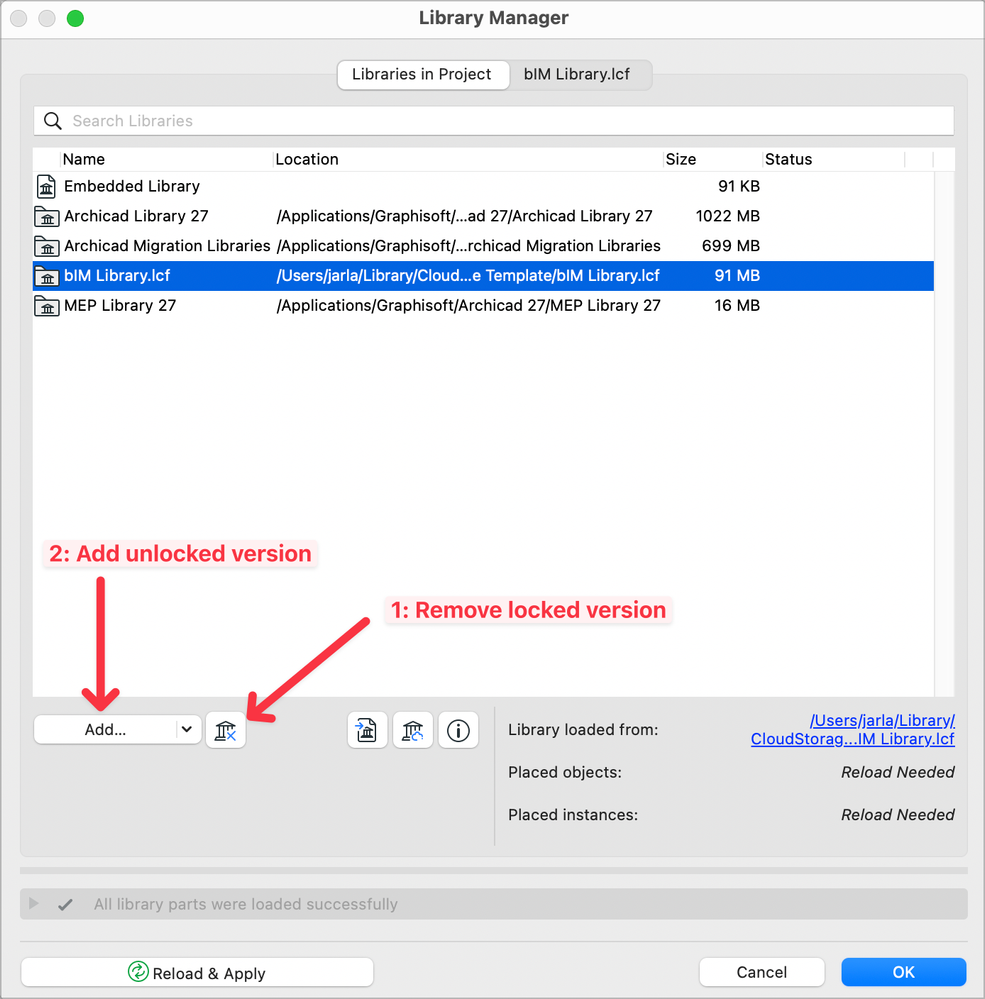985x999 pixels.
Task: Open the Add dropdown arrow
Action: 187,729
